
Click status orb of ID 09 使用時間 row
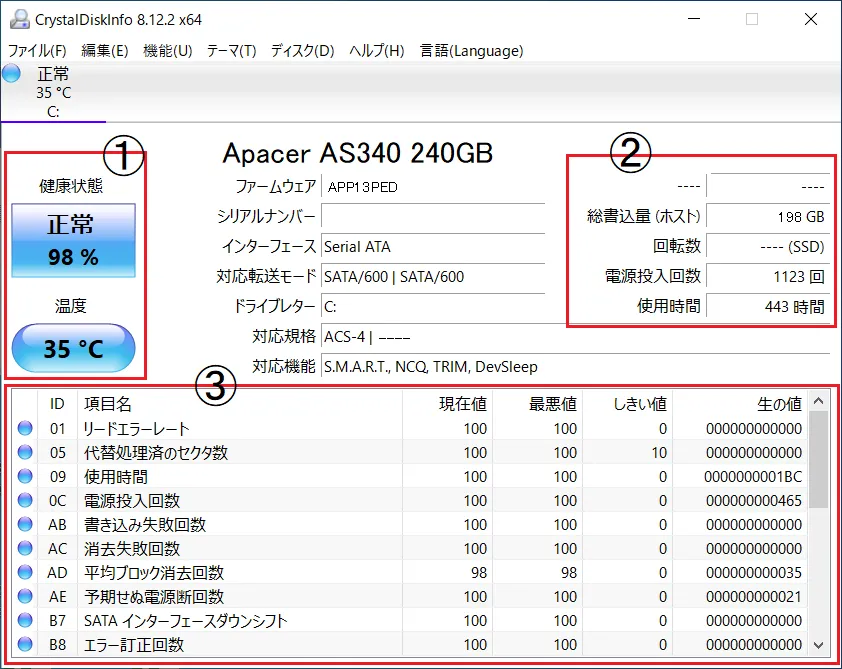(25, 476)
